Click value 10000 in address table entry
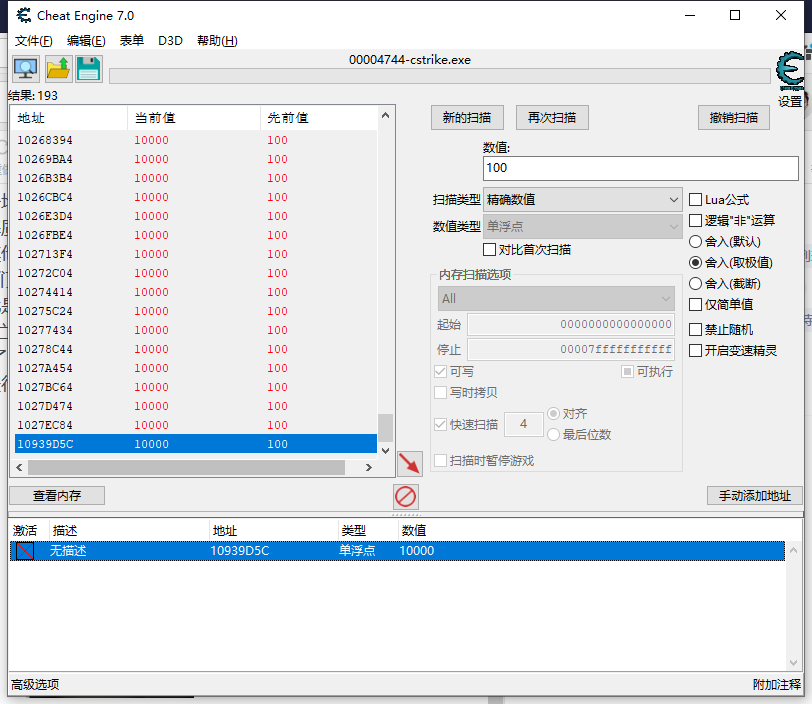This screenshot has height=704, width=812. pos(417,551)
